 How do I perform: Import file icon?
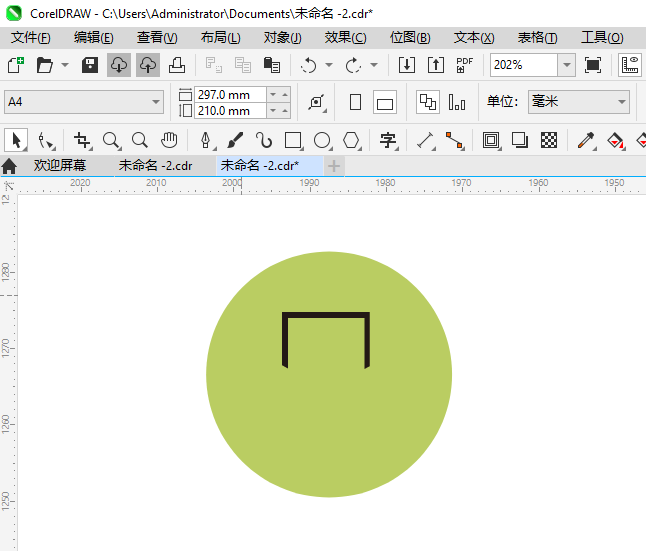pyautogui.click(x=407, y=65)
